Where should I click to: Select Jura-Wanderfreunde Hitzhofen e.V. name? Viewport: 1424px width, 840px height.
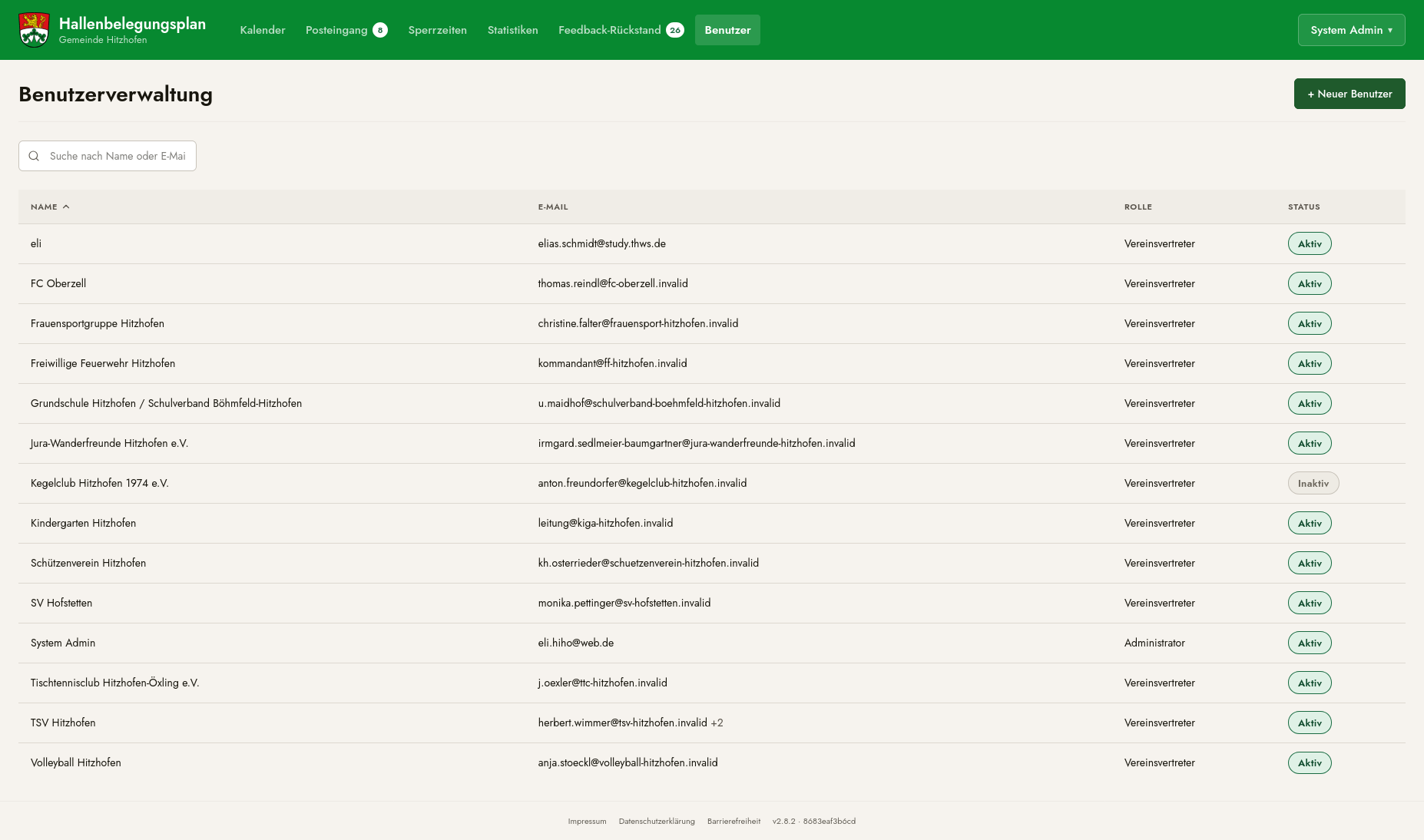coord(109,443)
